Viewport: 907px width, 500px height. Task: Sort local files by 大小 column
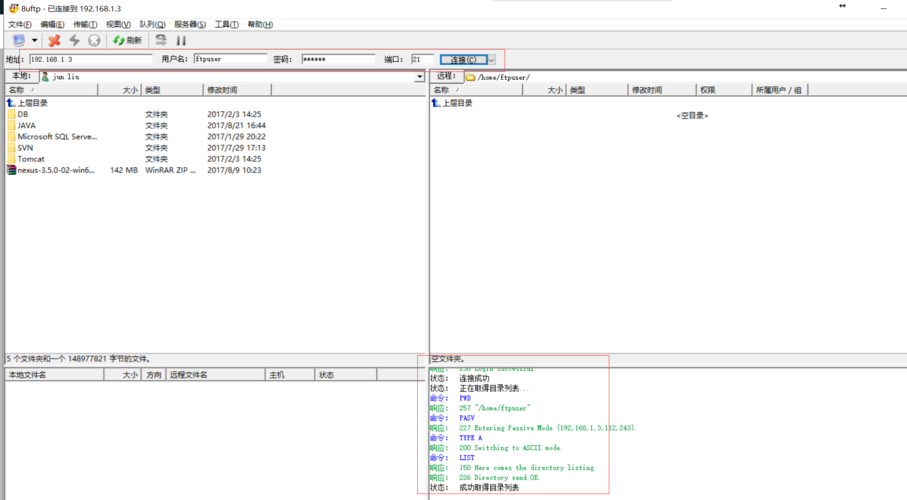[x=120, y=90]
